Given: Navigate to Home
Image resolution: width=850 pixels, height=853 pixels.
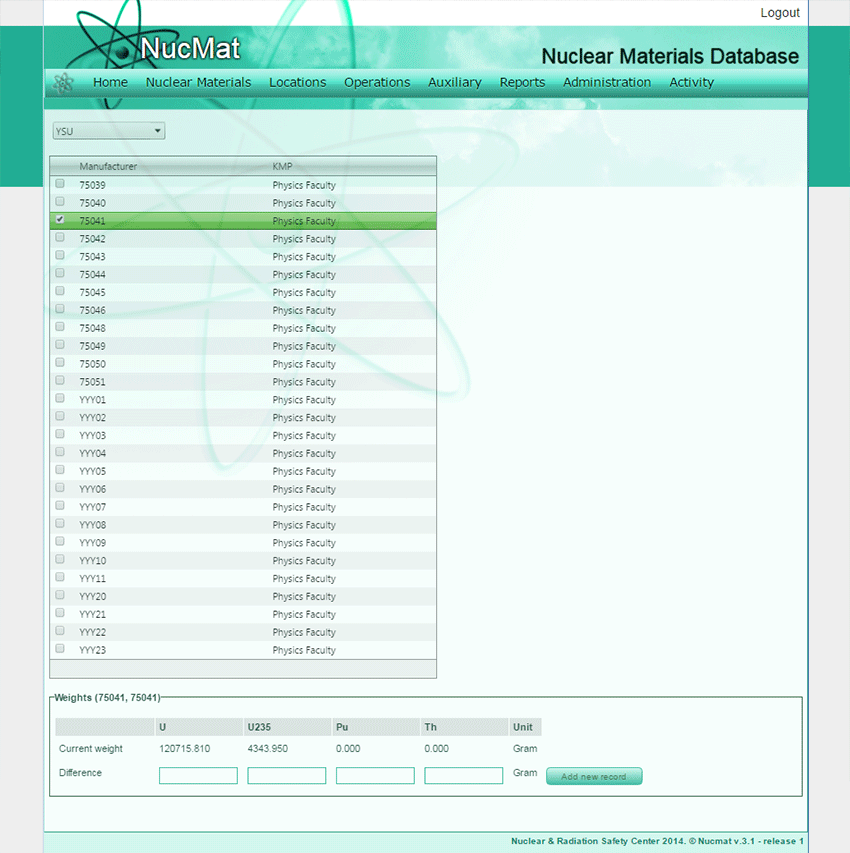Looking at the screenshot, I should [x=110, y=82].
